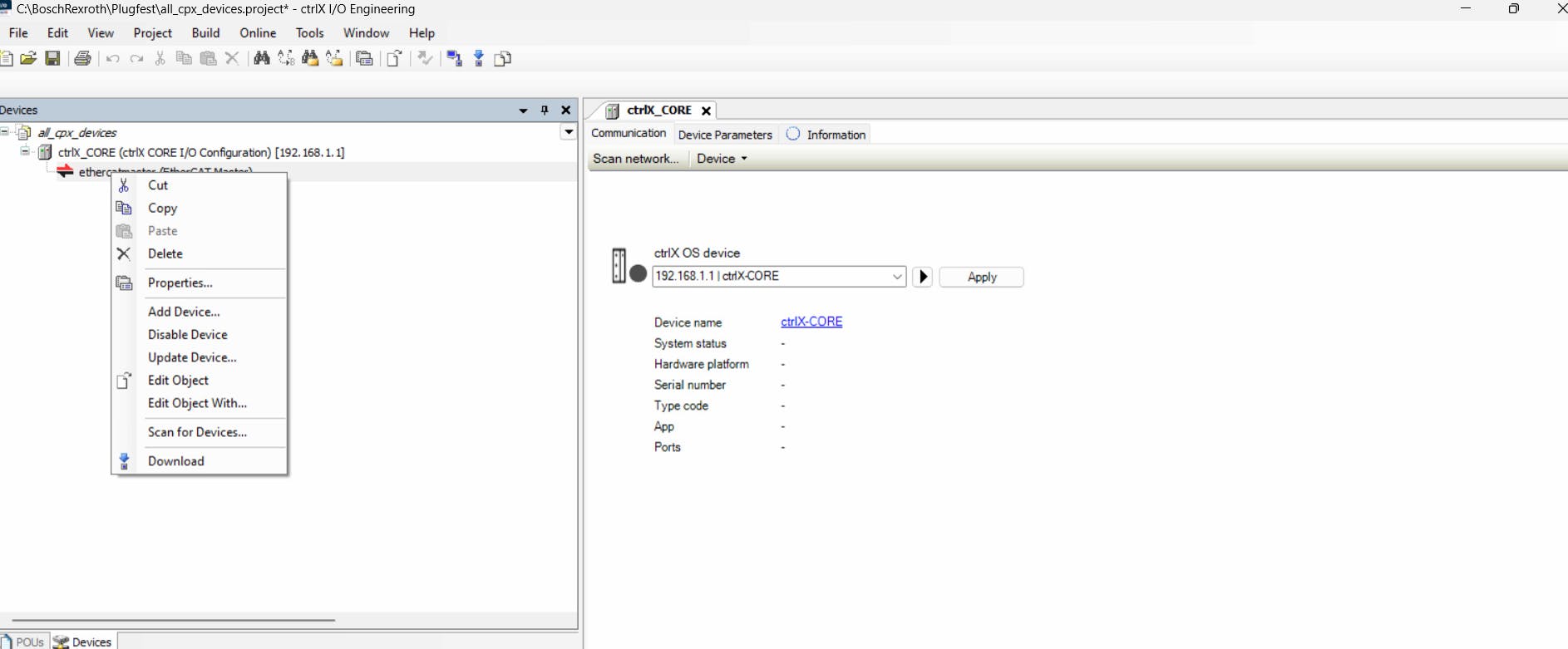
Task: Open the Project menu
Action: coord(153,32)
